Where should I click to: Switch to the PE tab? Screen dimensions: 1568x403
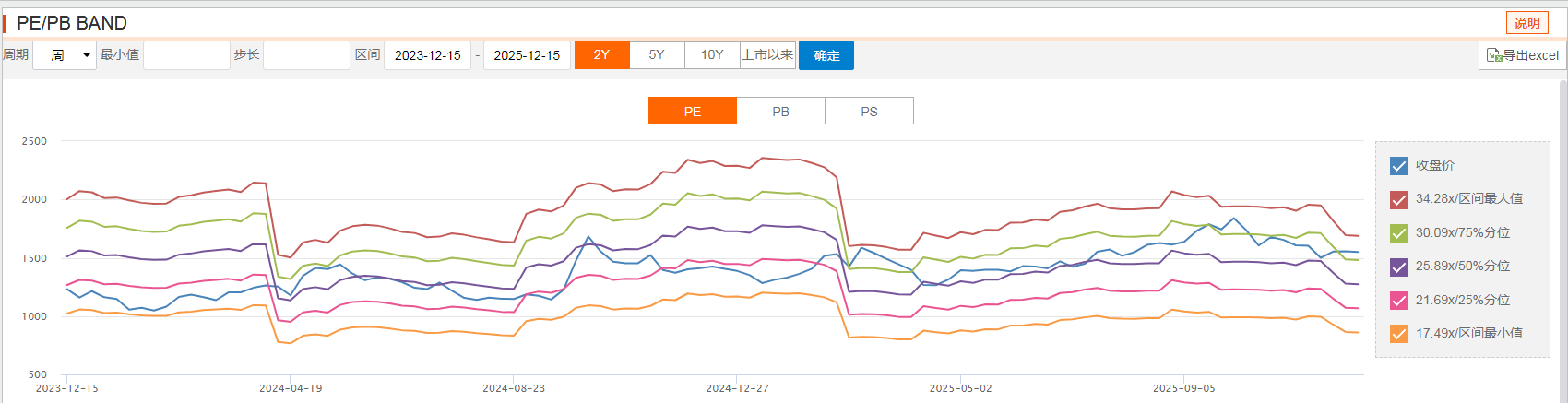[x=693, y=111]
